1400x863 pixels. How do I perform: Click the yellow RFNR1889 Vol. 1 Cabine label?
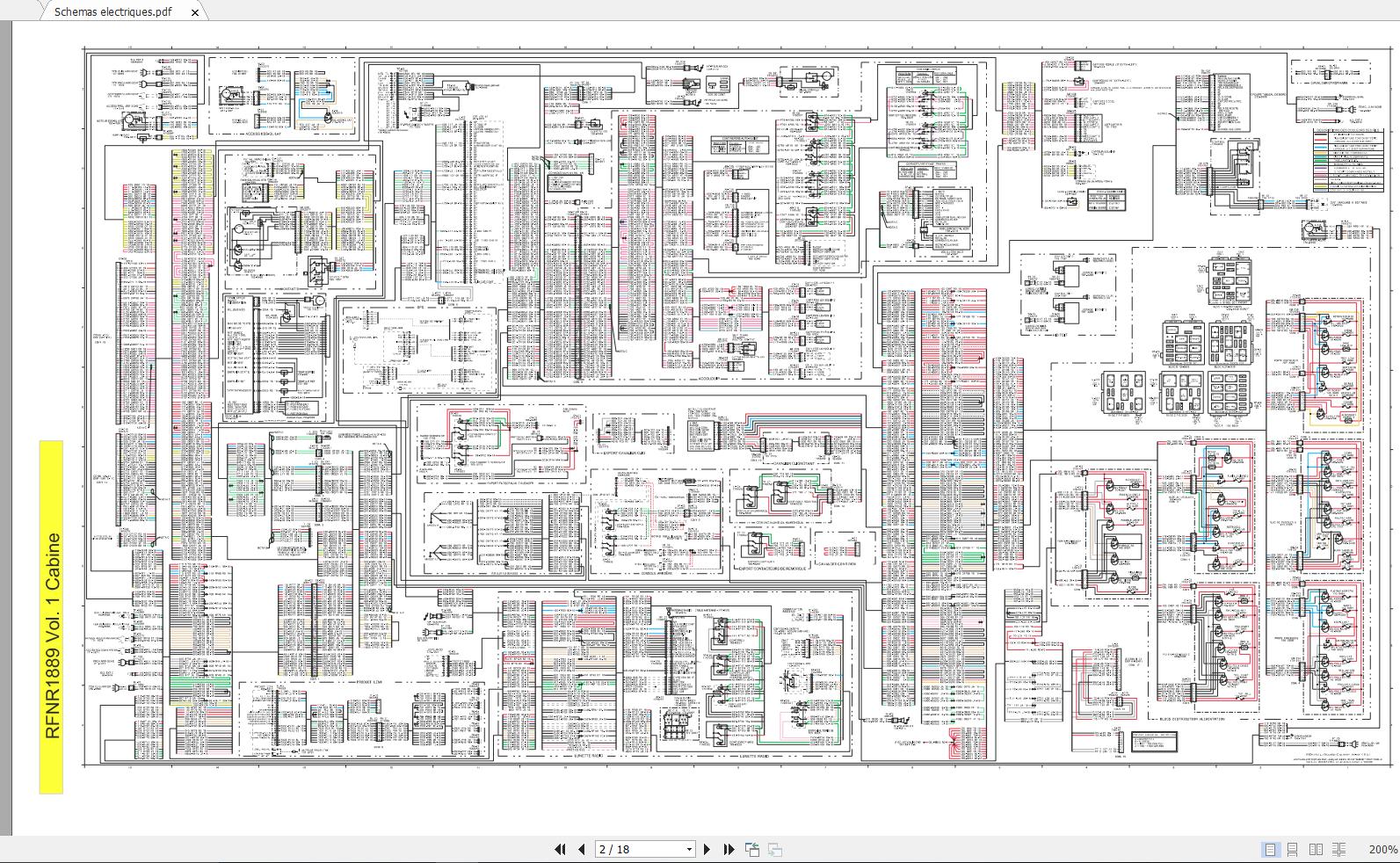click(x=52, y=617)
